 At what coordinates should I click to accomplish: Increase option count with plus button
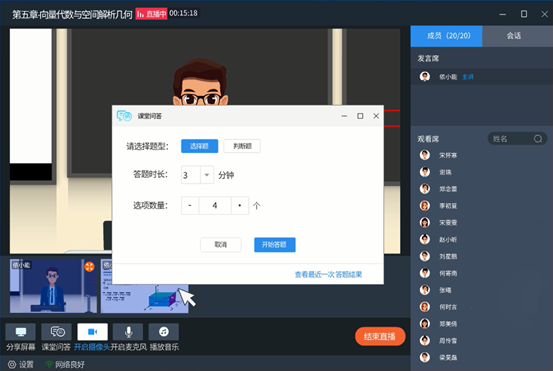(x=240, y=206)
